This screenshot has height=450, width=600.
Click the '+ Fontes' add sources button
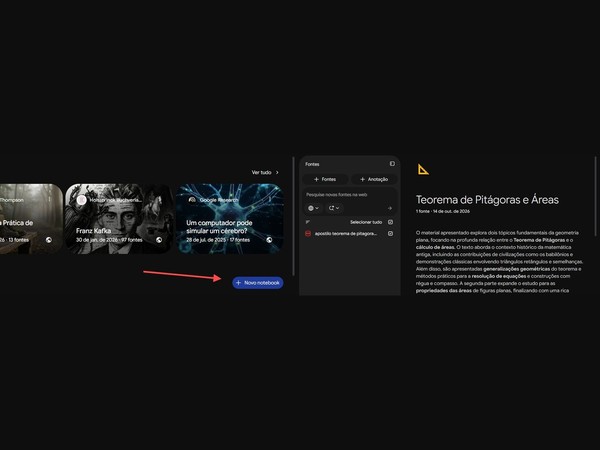[x=325, y=179]
